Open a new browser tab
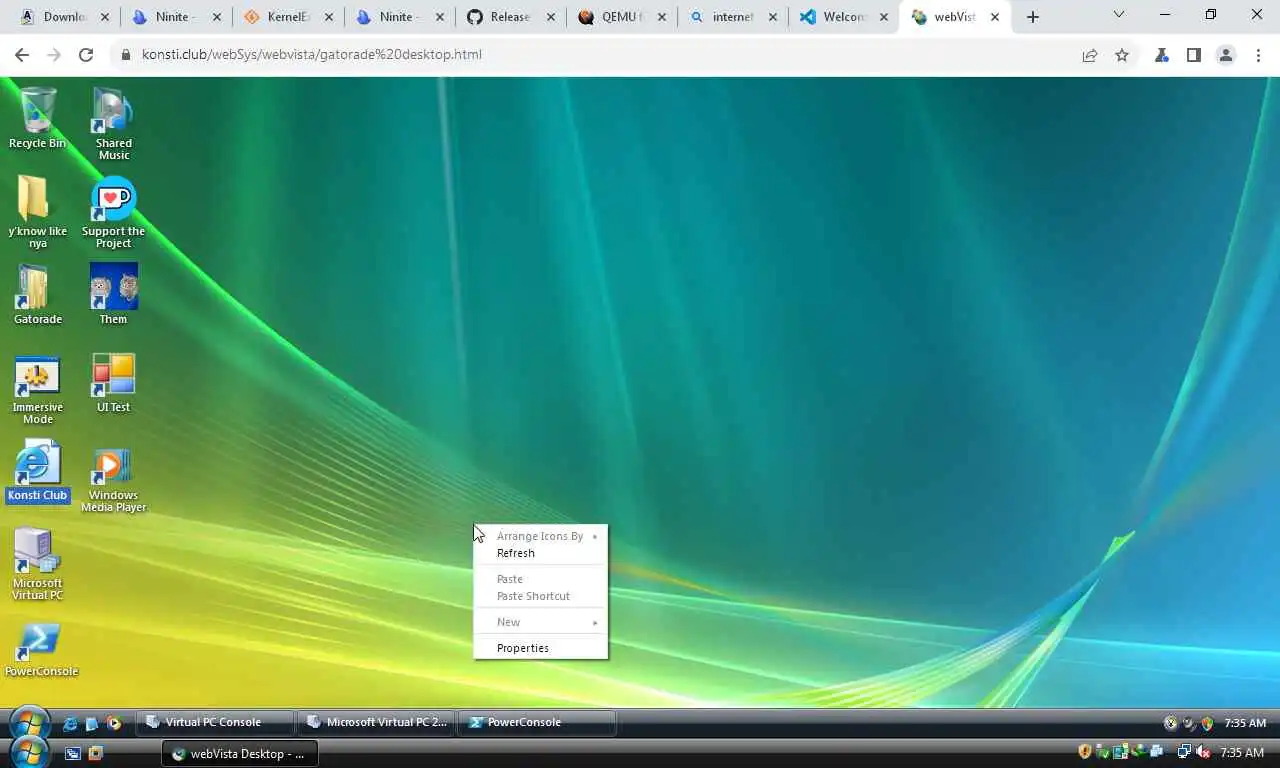1280x768 pixels. click(x=1033, y=17)
